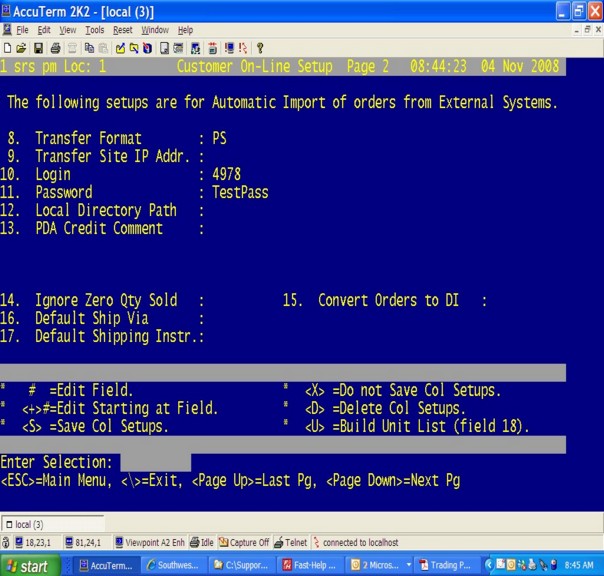This screenshot has height=576, width=604.
Task: Toggle Capture Off in status bar
Action: [244, 542]
